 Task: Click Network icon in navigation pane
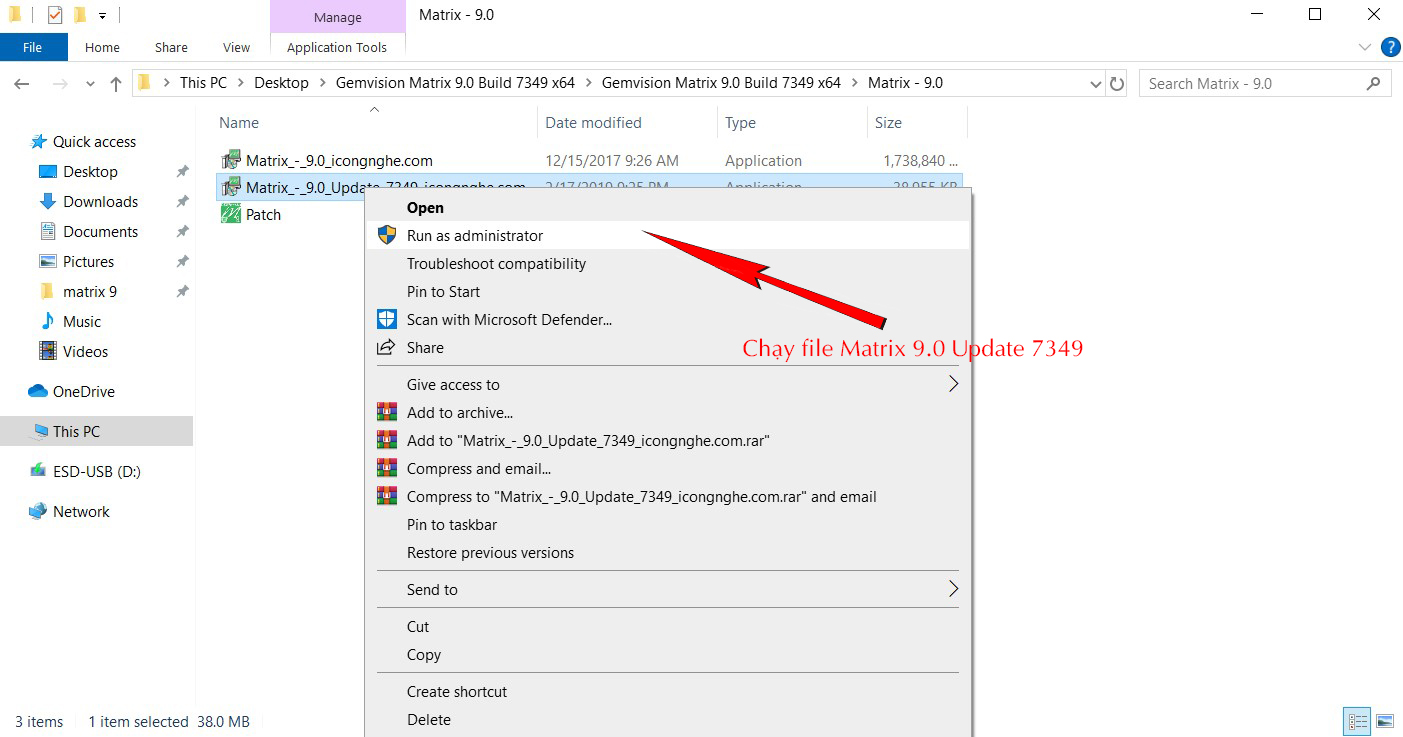[x=38, y=511]
